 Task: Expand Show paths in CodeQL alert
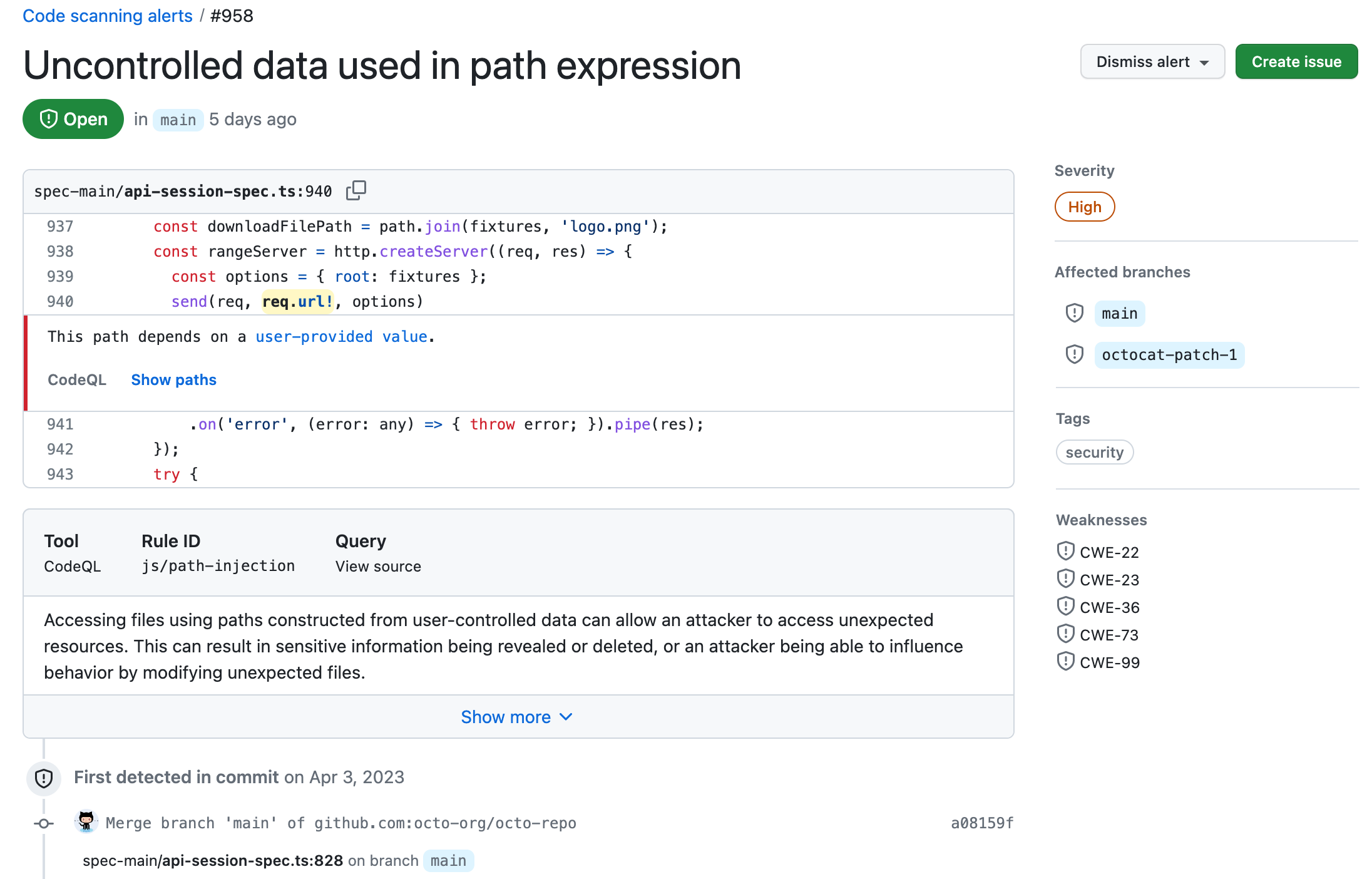coord(175,380)
